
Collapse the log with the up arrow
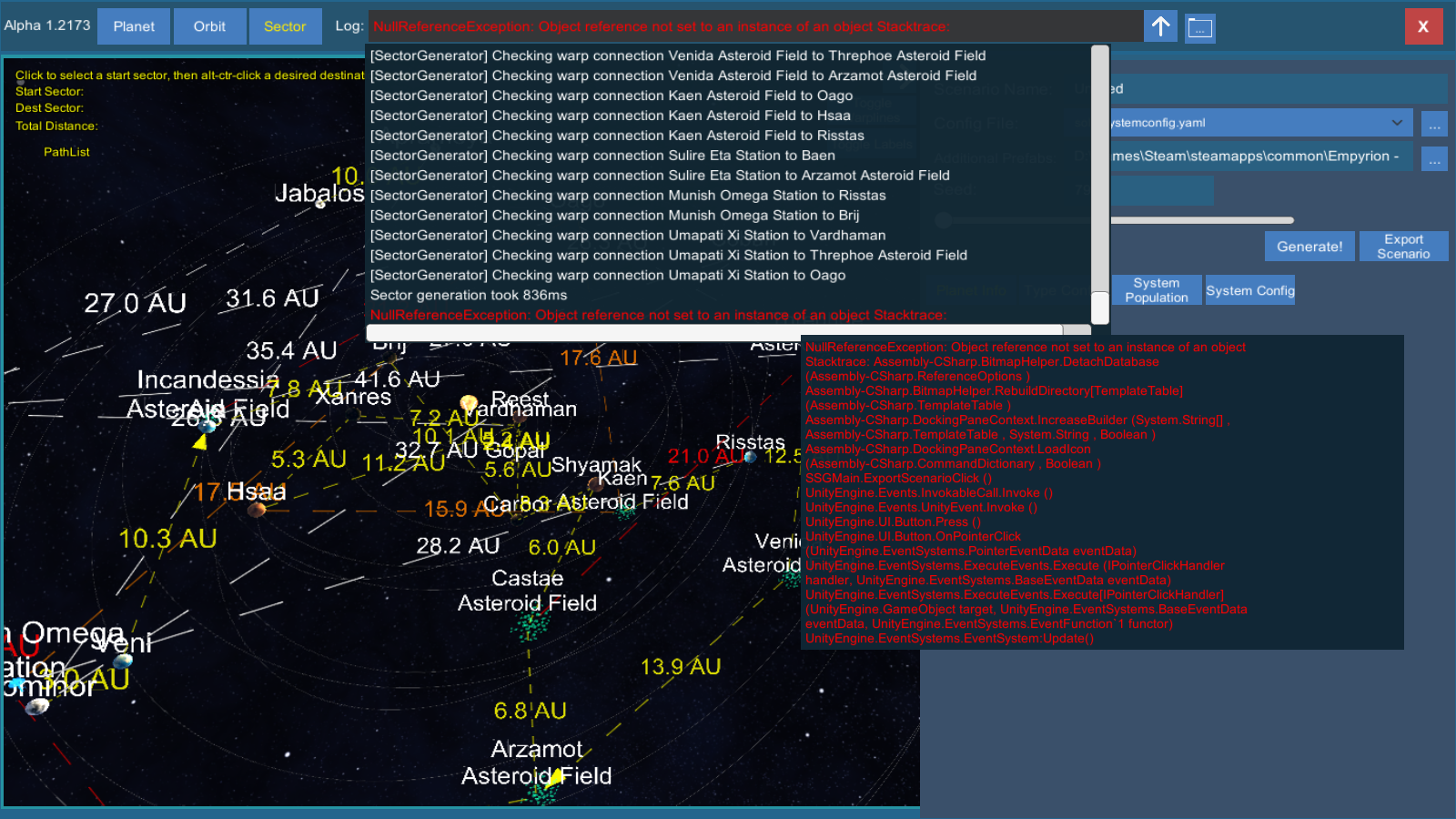1160,26
